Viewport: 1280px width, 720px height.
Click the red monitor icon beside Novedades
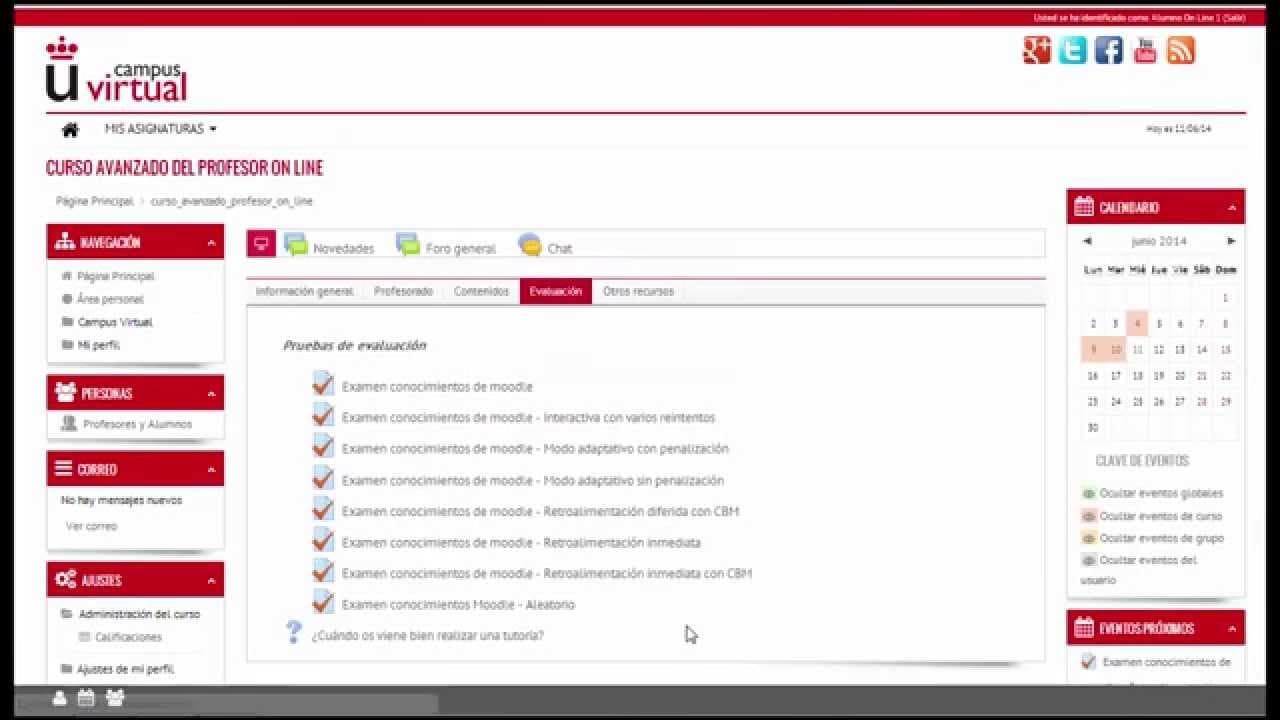[x=261, y=243]
